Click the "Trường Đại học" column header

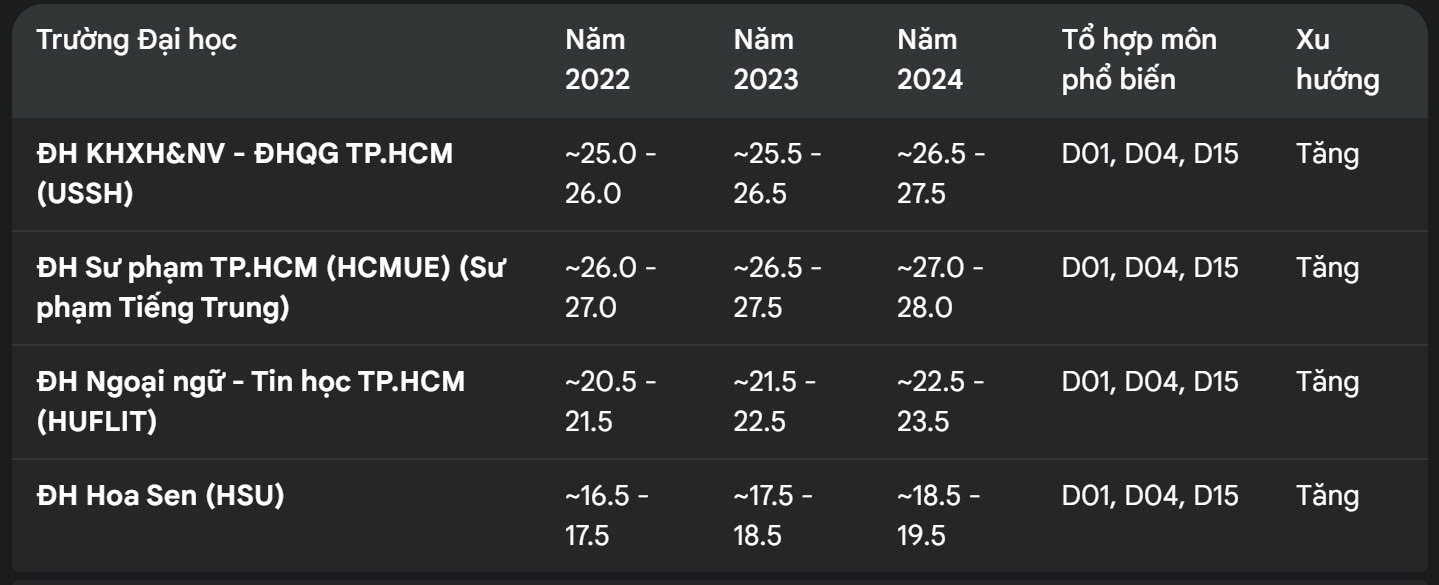coord(137,40)
